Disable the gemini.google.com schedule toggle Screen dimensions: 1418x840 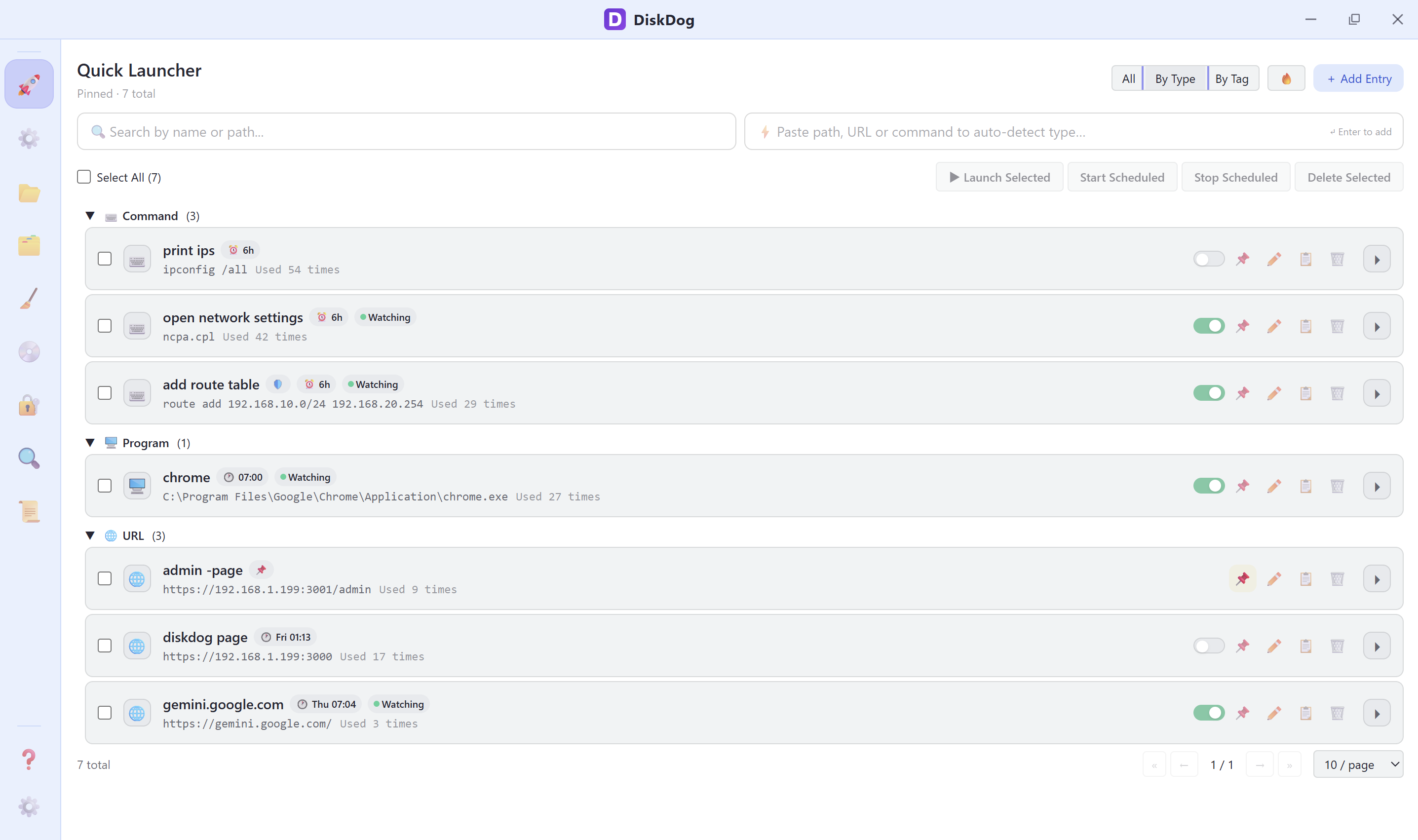[x=1209, y=713]
